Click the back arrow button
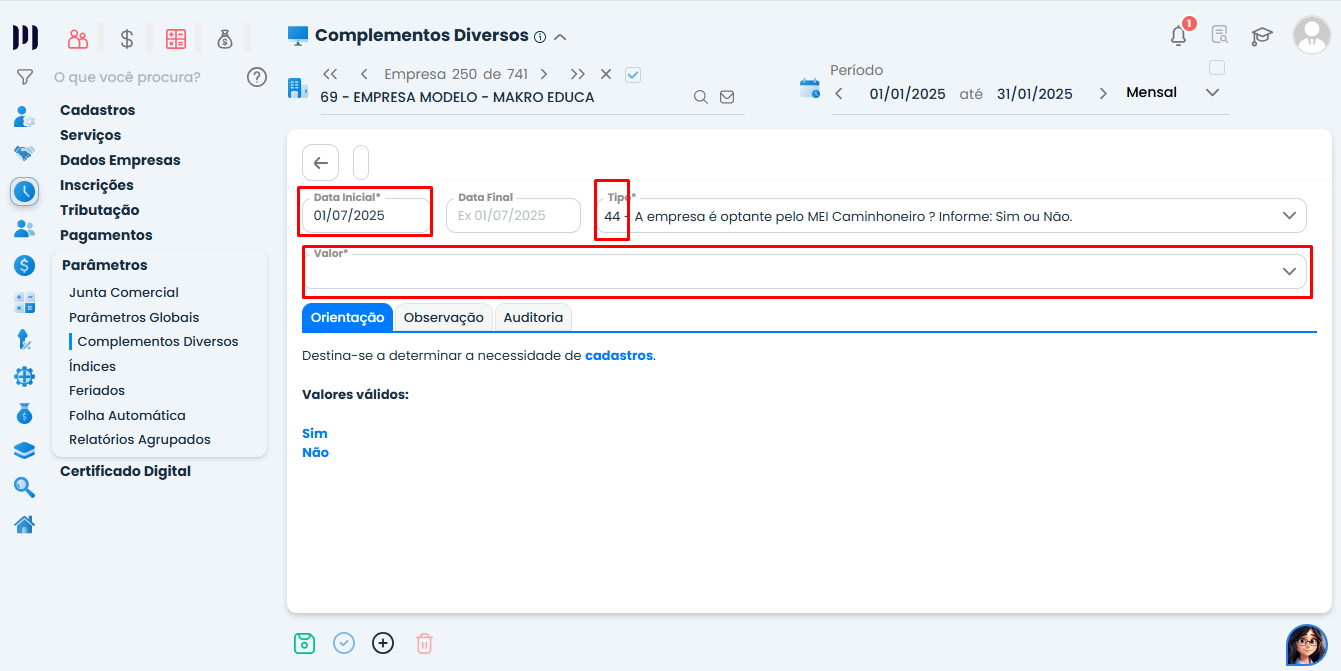The width and height of the screenshot is (1341, 671). (320, 163)
